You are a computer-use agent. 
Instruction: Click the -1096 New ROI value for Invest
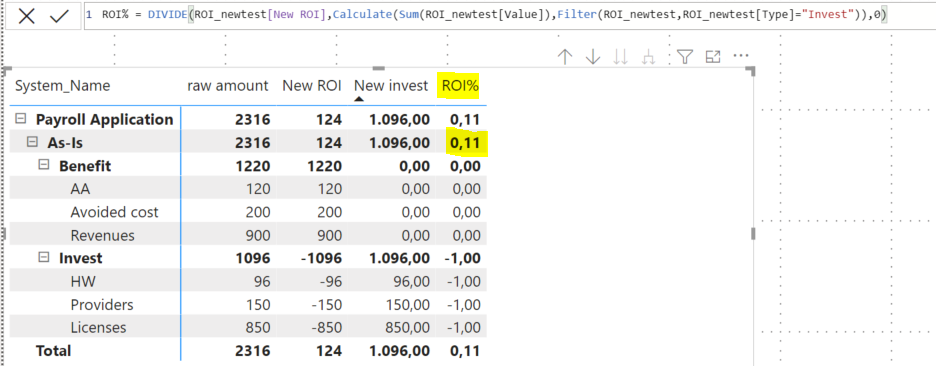point(321,259)
